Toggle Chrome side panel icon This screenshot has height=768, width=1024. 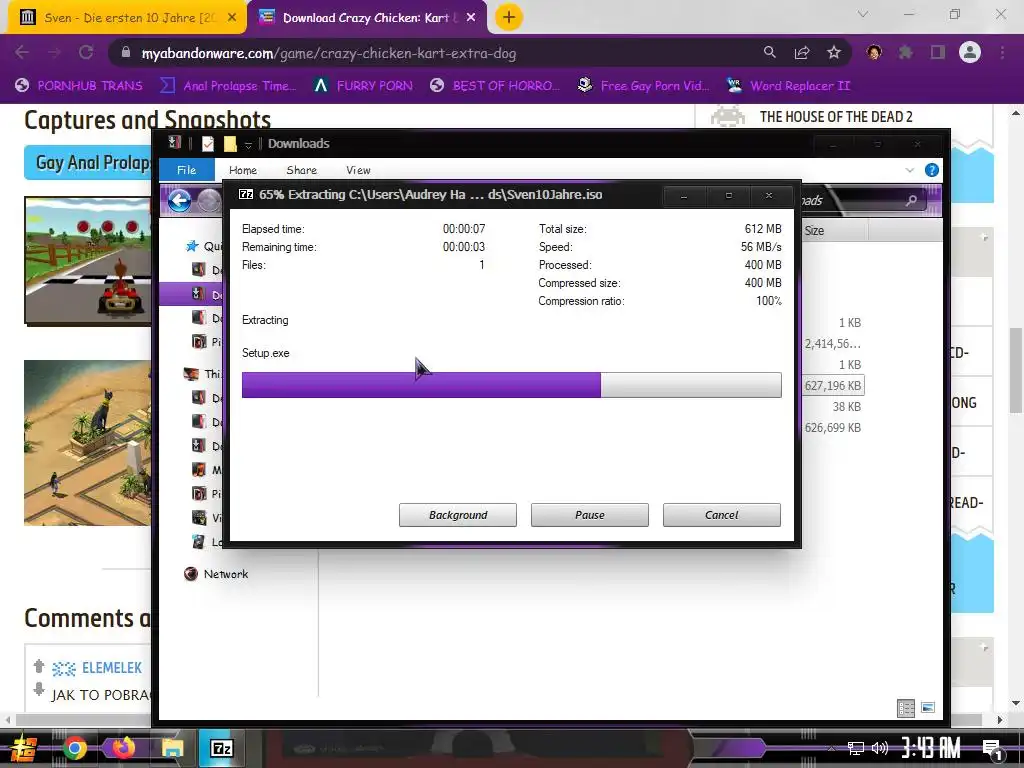tap(938, 53)
